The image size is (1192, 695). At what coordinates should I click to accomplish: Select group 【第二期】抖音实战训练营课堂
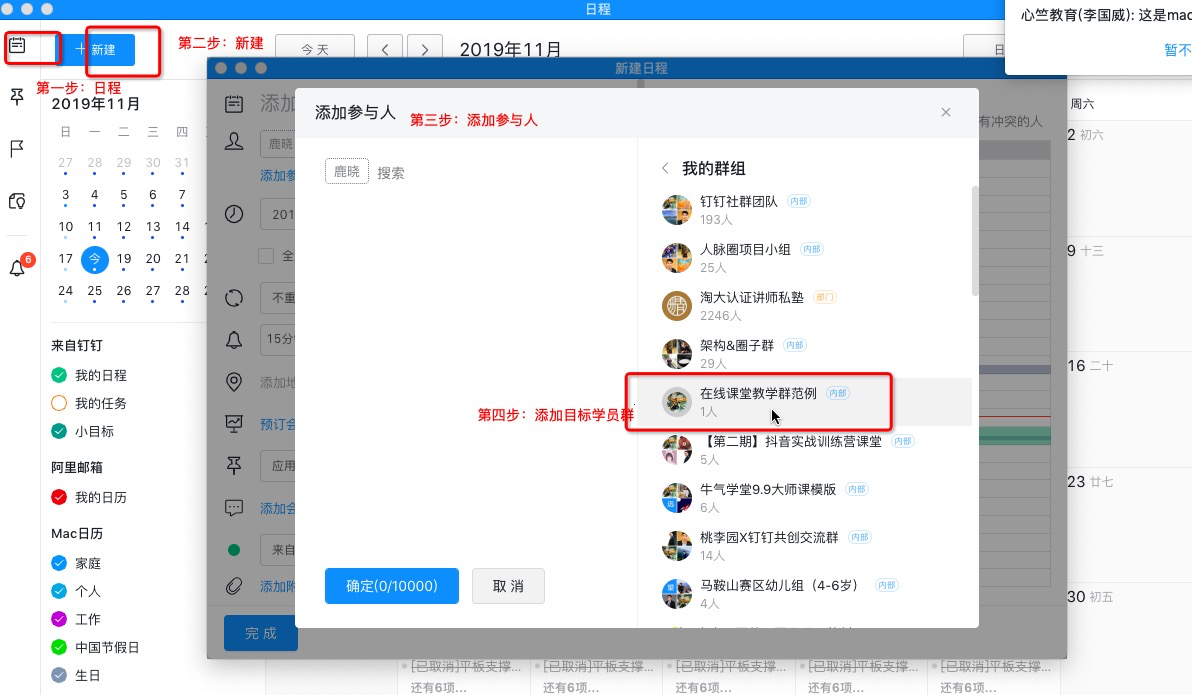coord(806,449)
